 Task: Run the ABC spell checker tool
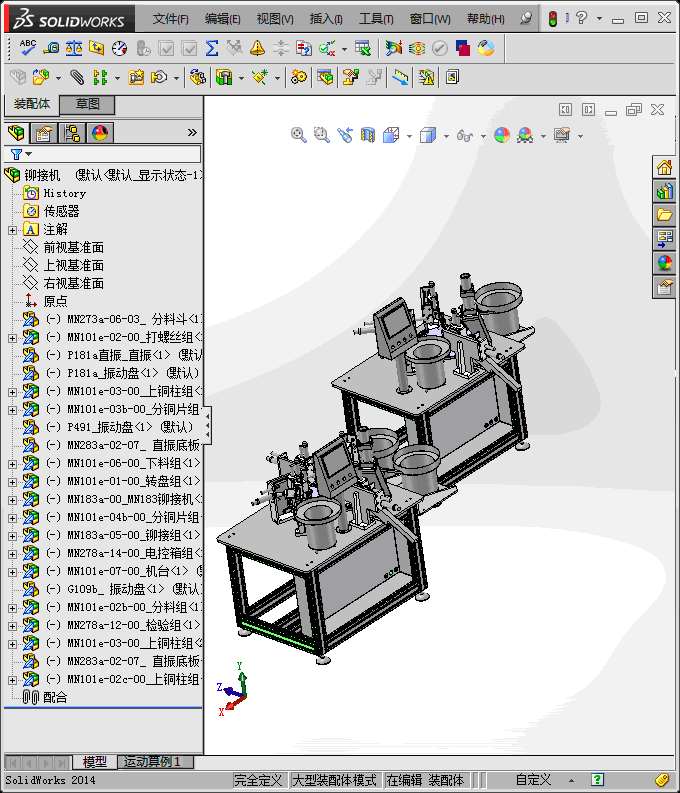click(27, 48)
